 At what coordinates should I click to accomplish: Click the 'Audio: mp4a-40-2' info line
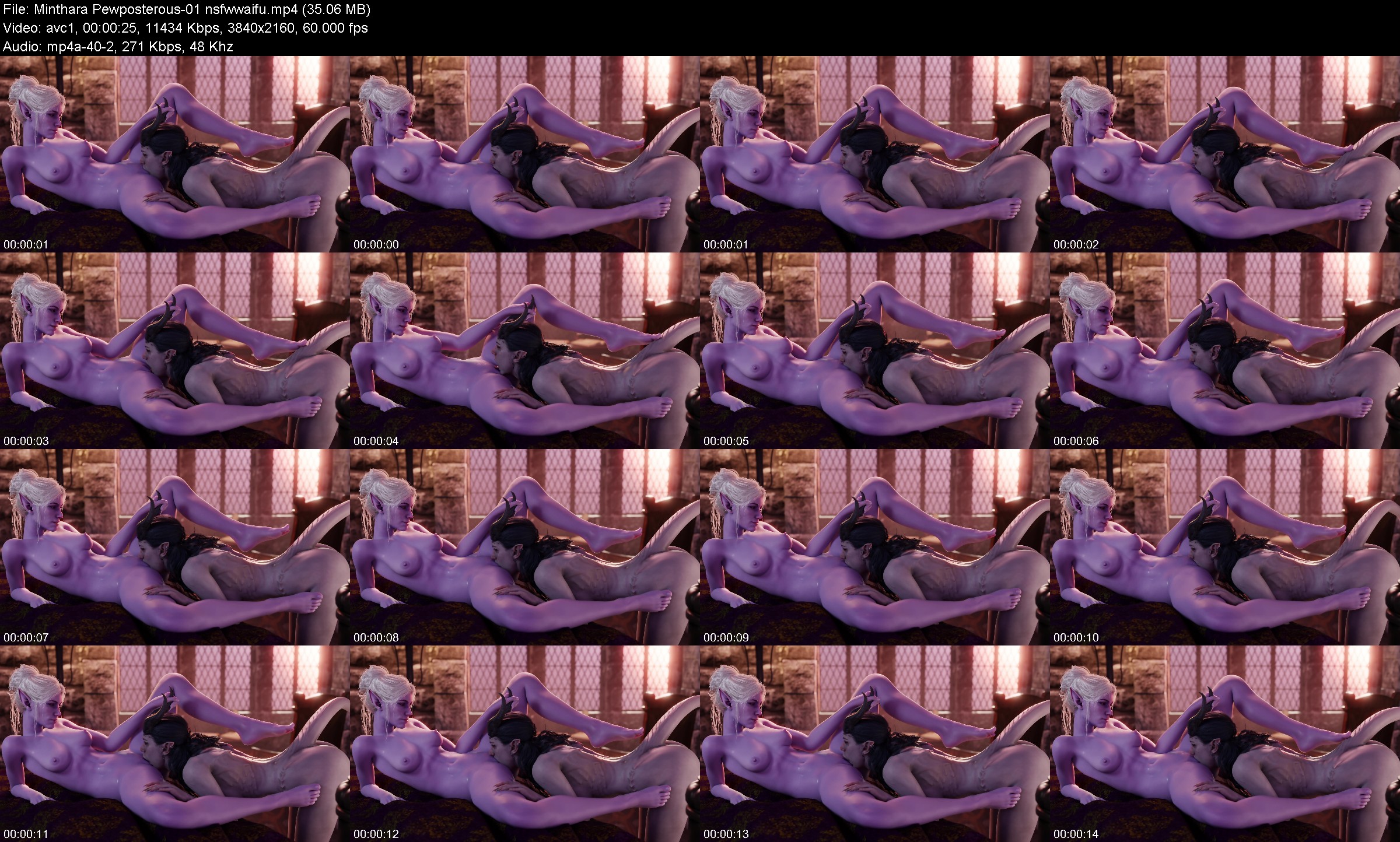click(118, 47)
